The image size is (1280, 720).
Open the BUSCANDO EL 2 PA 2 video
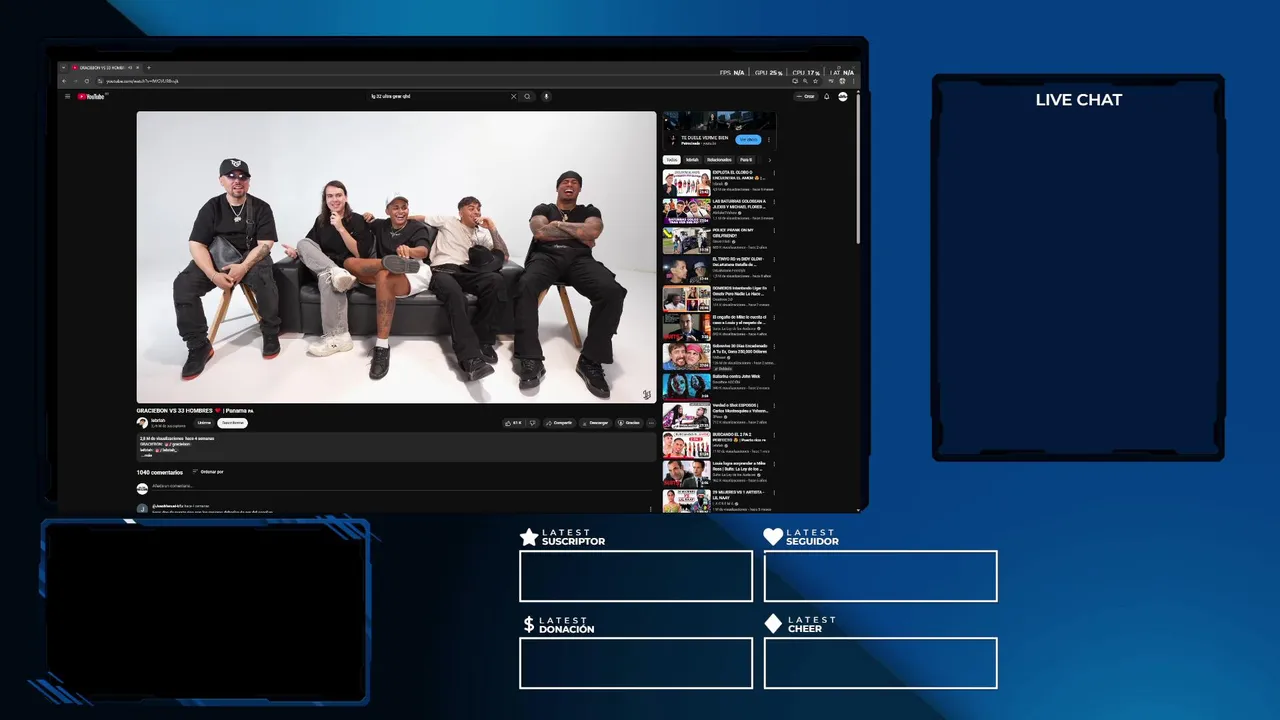pos(687,443)
